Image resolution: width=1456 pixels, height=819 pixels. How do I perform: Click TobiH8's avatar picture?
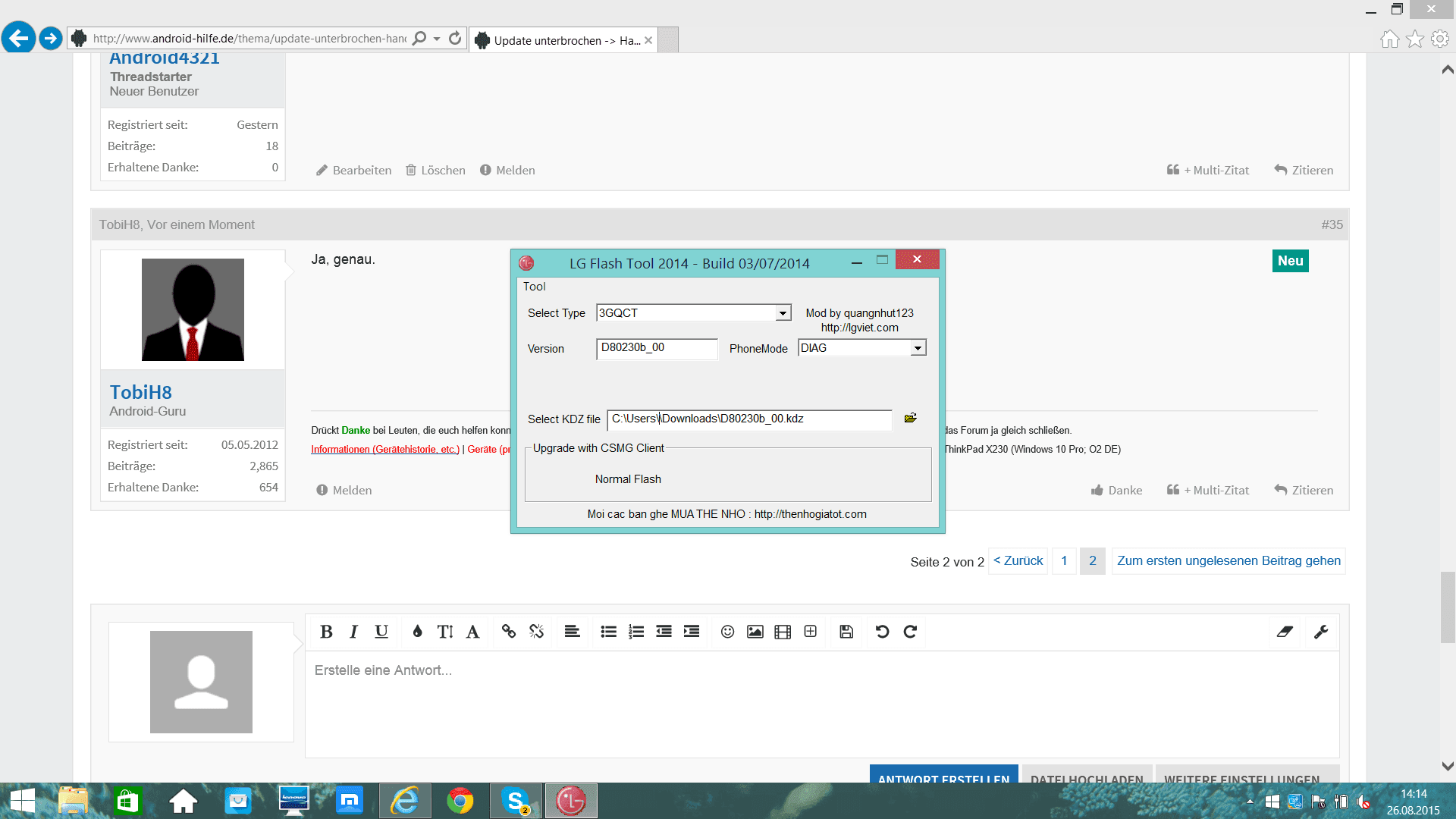click(x=193, y=309)
